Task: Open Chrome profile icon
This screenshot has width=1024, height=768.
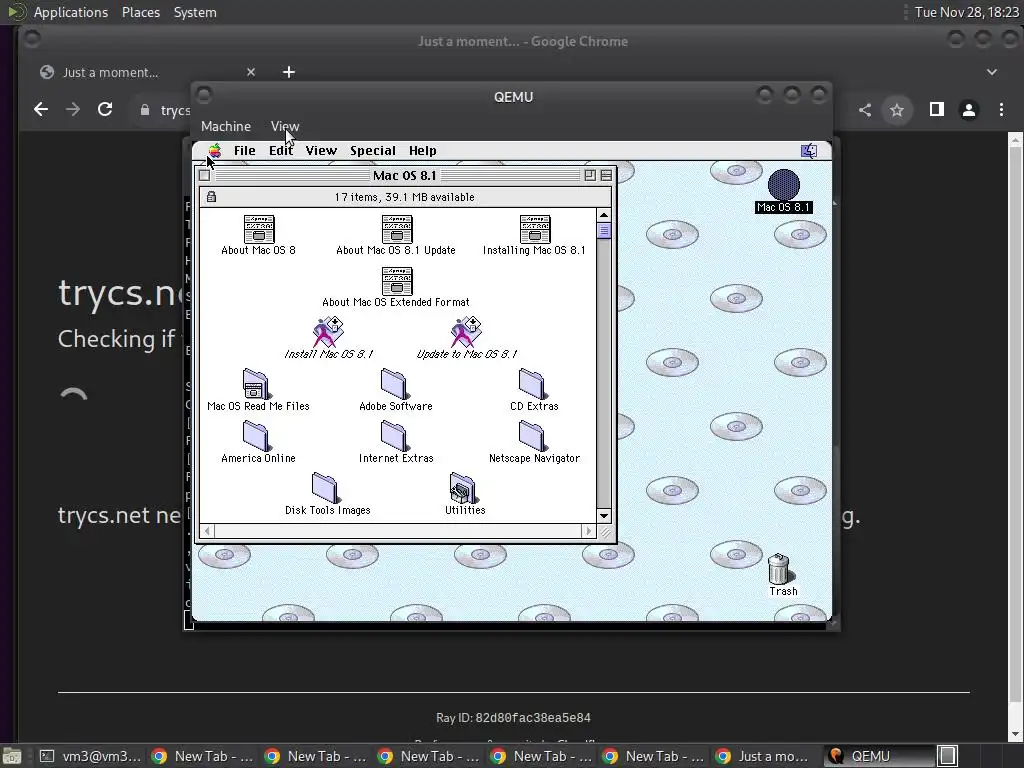Action: point(968,110)
